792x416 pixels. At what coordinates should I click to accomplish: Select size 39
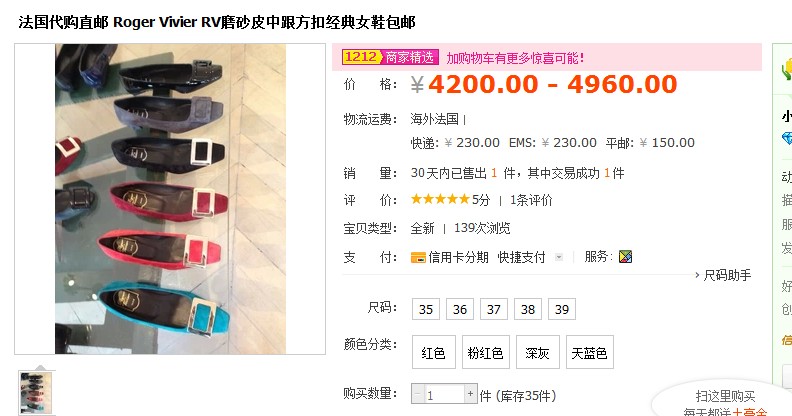[x=562, y=309]
